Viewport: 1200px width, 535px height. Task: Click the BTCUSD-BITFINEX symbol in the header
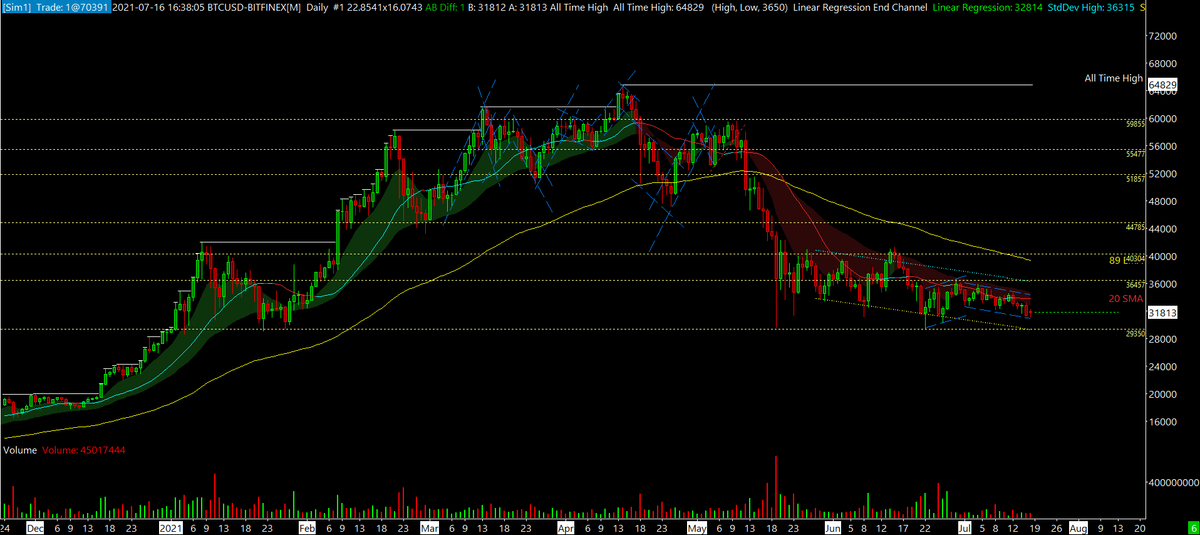coord(235,8)
